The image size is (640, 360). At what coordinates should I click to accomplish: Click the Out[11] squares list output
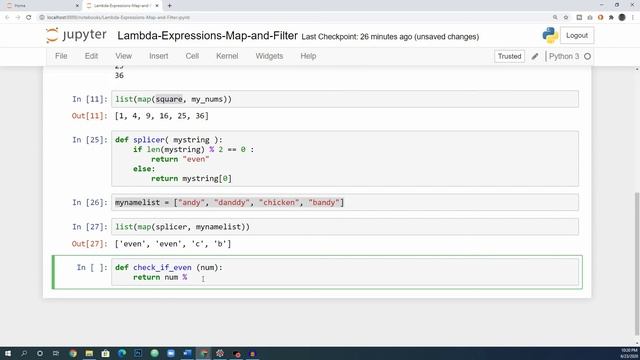click(x=162, y=116)
